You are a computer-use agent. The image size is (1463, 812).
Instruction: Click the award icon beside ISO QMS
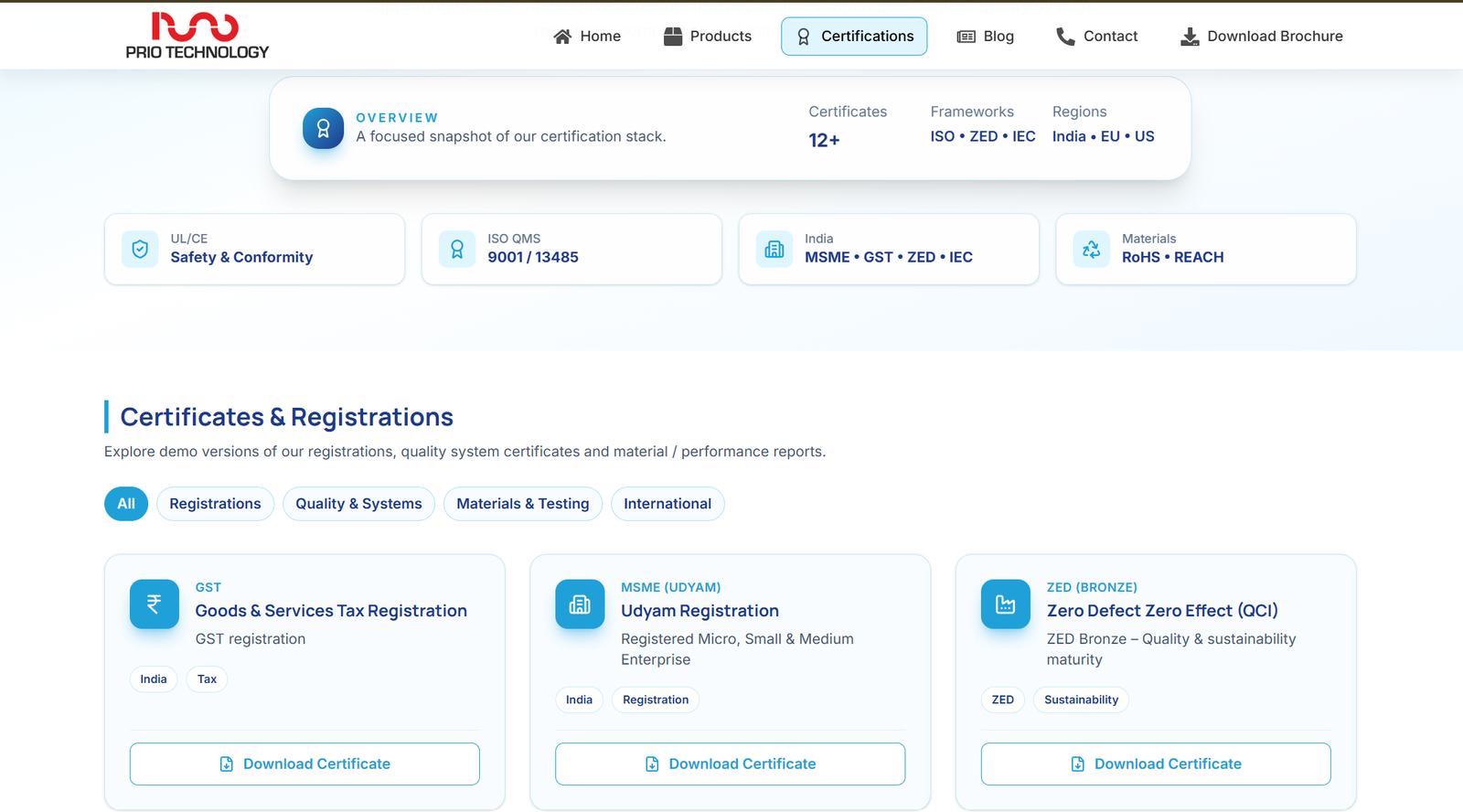click(x=457, y=249)
